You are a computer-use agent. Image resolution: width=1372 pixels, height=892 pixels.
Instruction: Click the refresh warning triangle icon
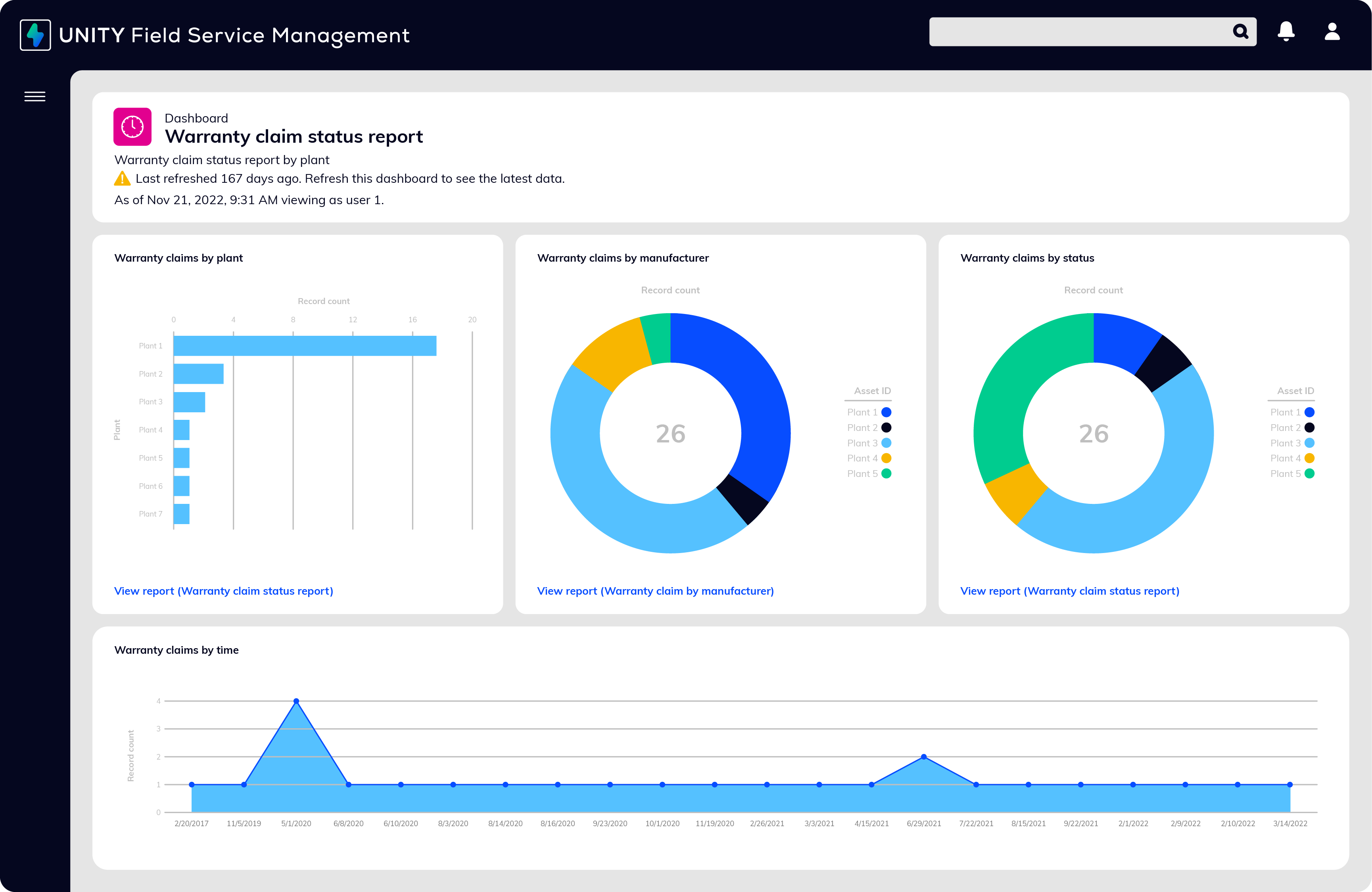click(x=122, y=179)
